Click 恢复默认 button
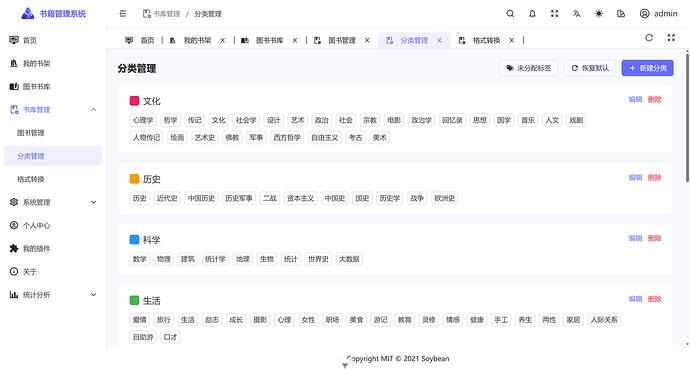Viewport: 690px width, 369px height. [590, 68]
